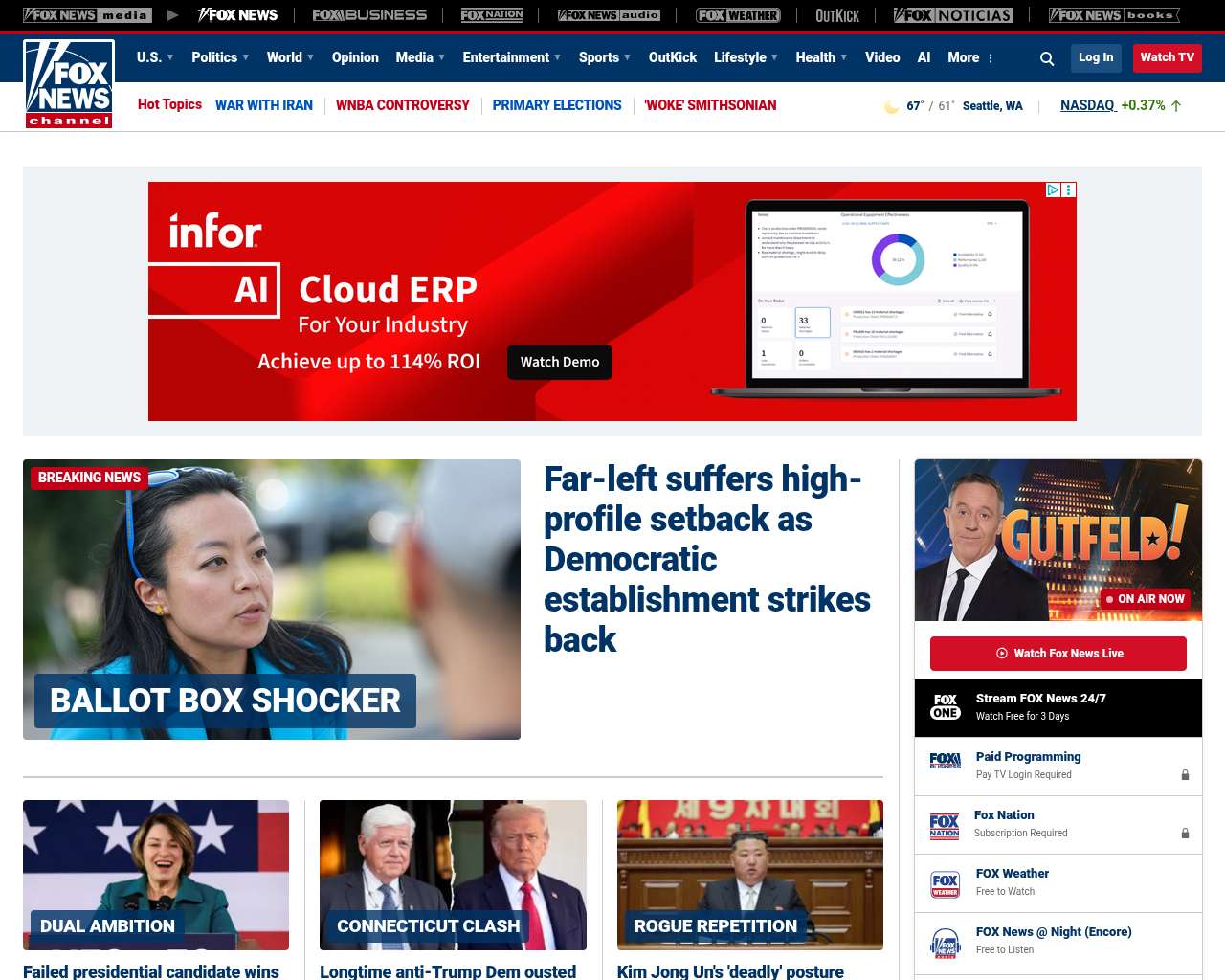Go to the Opinion section
Image resolution: width=1225 pixels, height=980 pixels.
point(355,57)
